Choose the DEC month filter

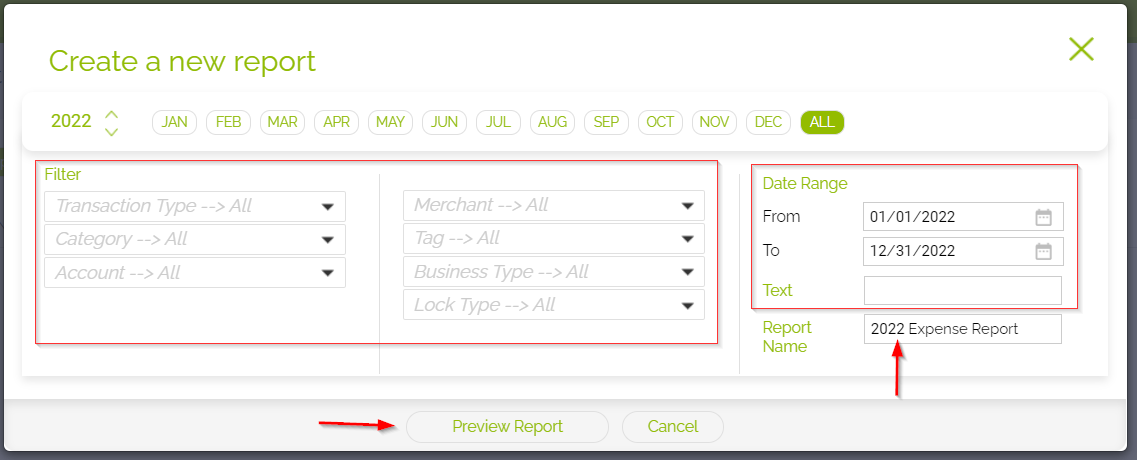[768, 122]
